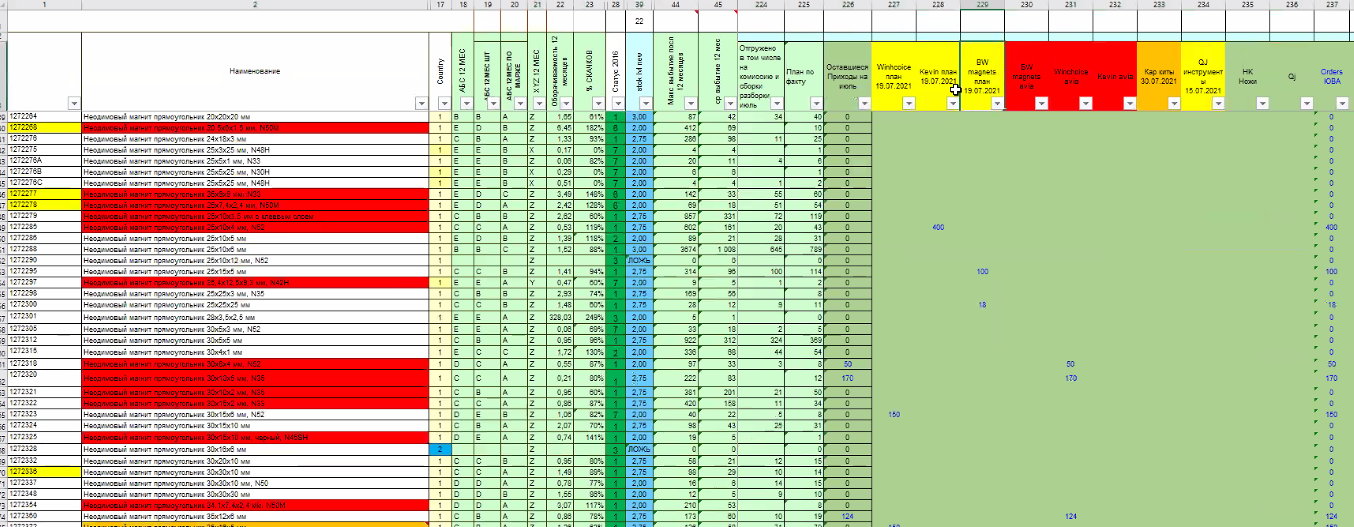This screenshot has width=1354, height=527.
Task: Select value 182% in % СКАЧКОВ column
Action: [x=588, y=128]
